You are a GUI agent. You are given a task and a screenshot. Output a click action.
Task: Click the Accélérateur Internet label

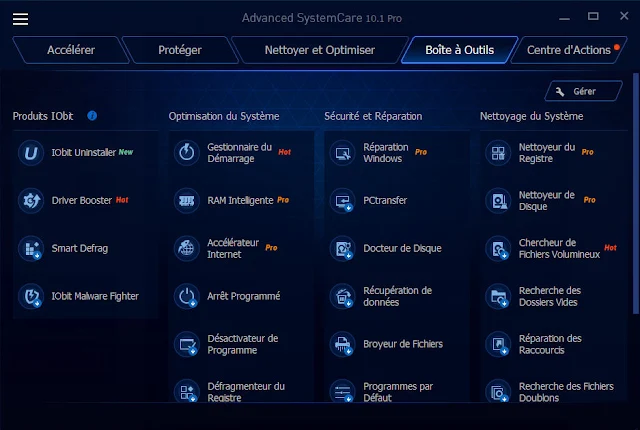pos(233,248)
